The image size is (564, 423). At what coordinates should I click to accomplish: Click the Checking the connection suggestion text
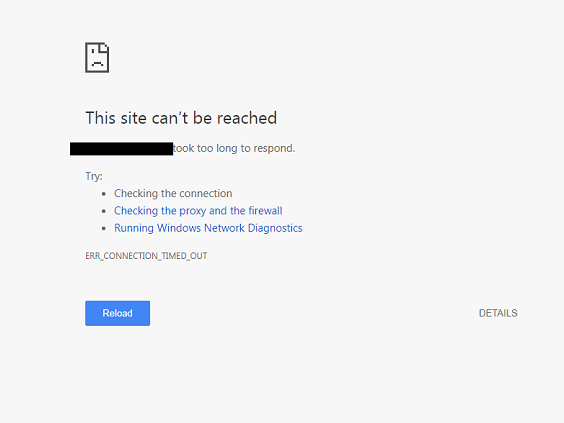point(173,194)
